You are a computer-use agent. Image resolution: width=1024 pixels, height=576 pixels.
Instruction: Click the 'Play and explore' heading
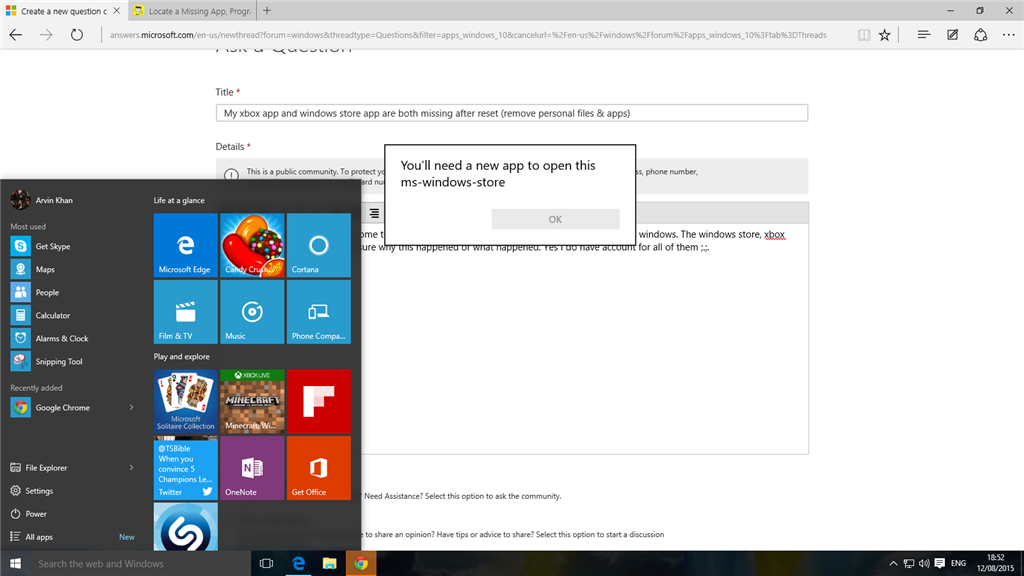click(x=182, y=357)
